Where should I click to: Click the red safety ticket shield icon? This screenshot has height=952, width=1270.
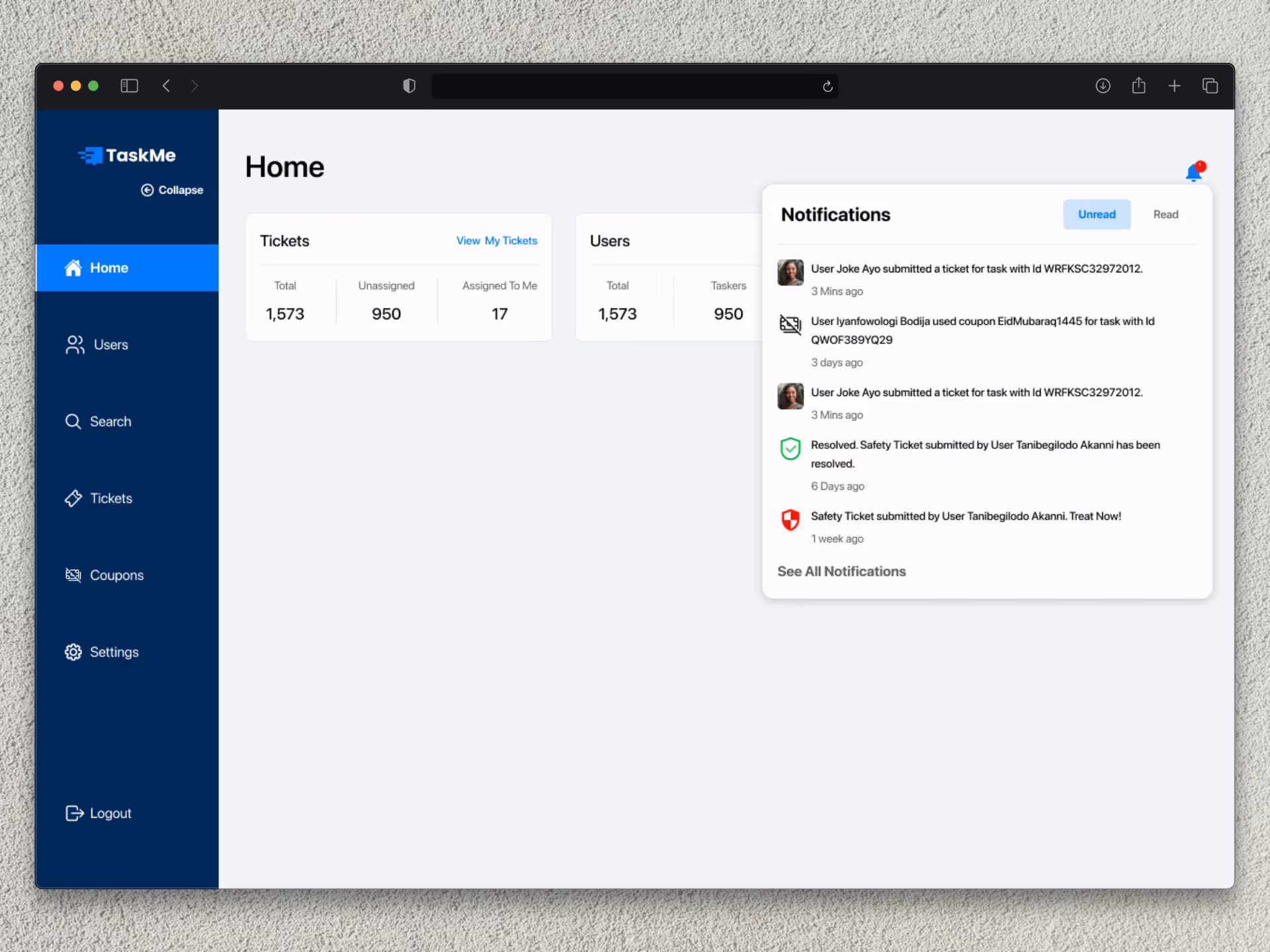pos(790,520)
